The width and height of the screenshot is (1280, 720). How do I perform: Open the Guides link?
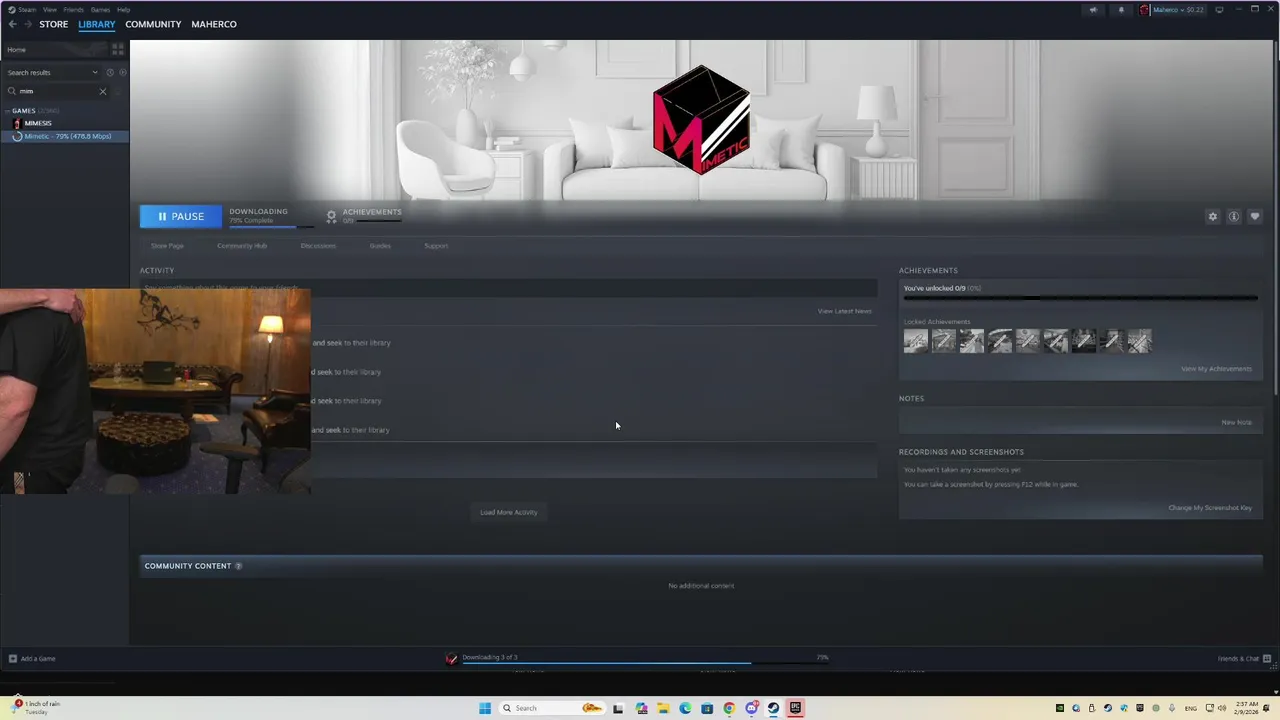pyautogui.click(x=380, y=246)
